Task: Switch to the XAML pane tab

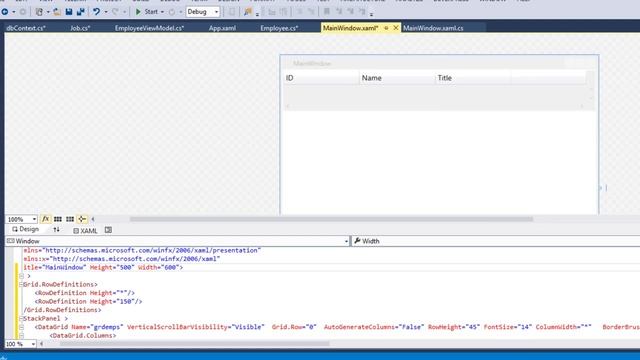Action: tap(85, 231)
